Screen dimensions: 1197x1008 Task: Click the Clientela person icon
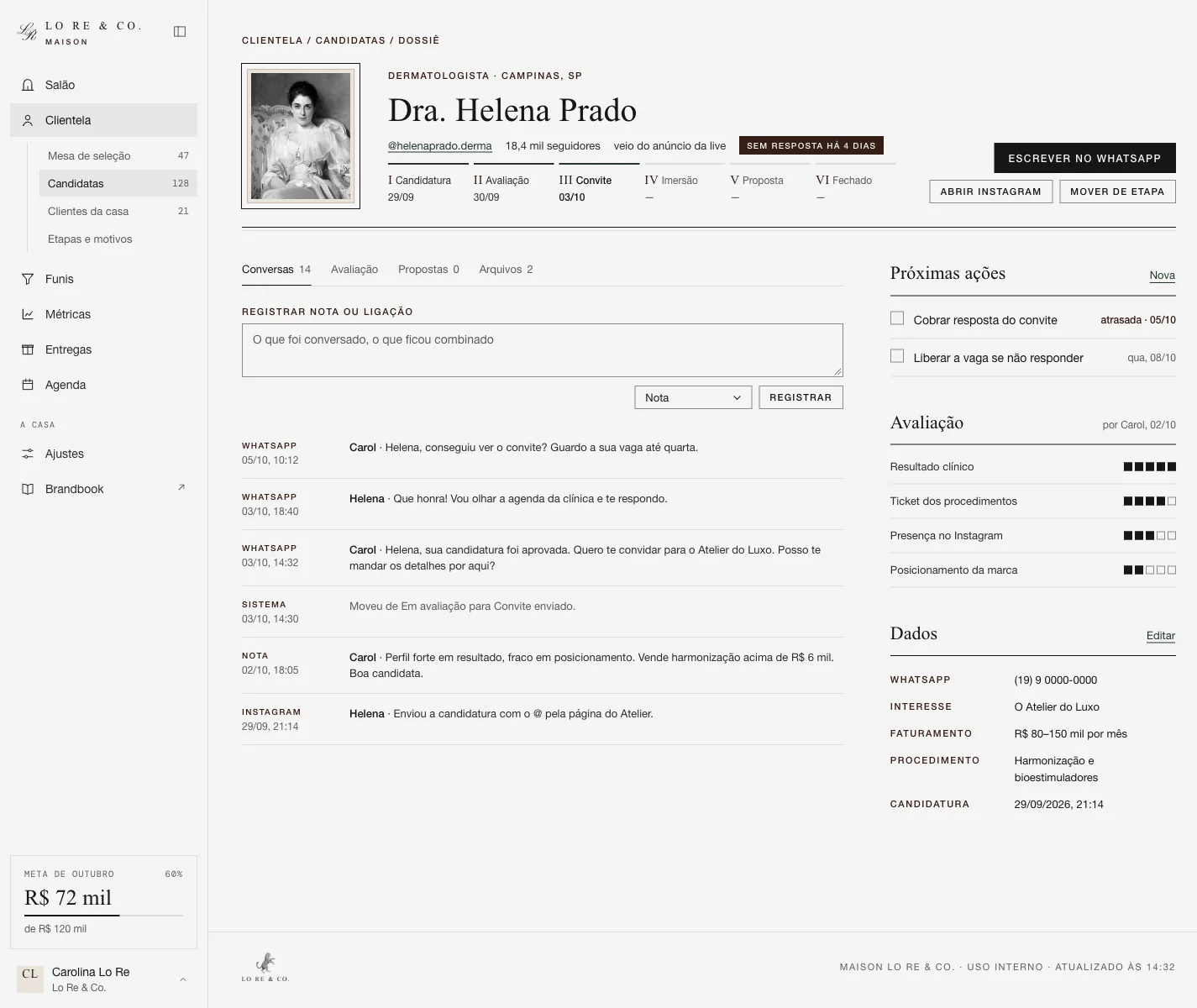coord(28,120)
